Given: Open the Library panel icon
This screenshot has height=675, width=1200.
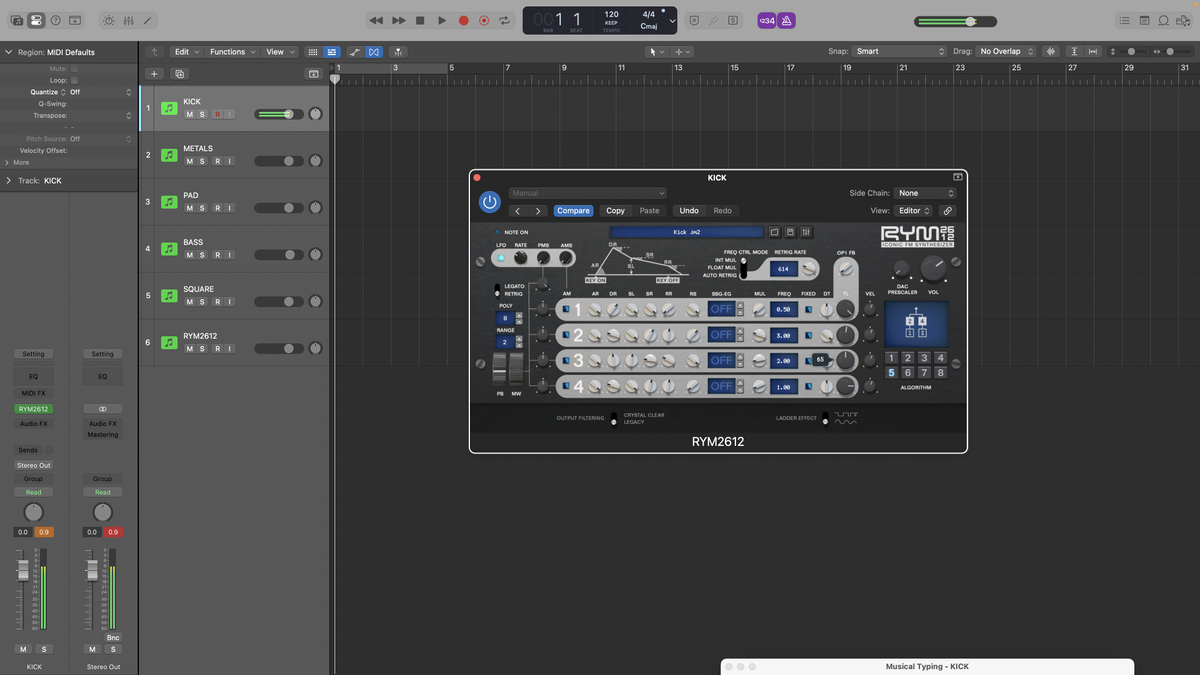Looking at the screenshot, I should point(16,20).
